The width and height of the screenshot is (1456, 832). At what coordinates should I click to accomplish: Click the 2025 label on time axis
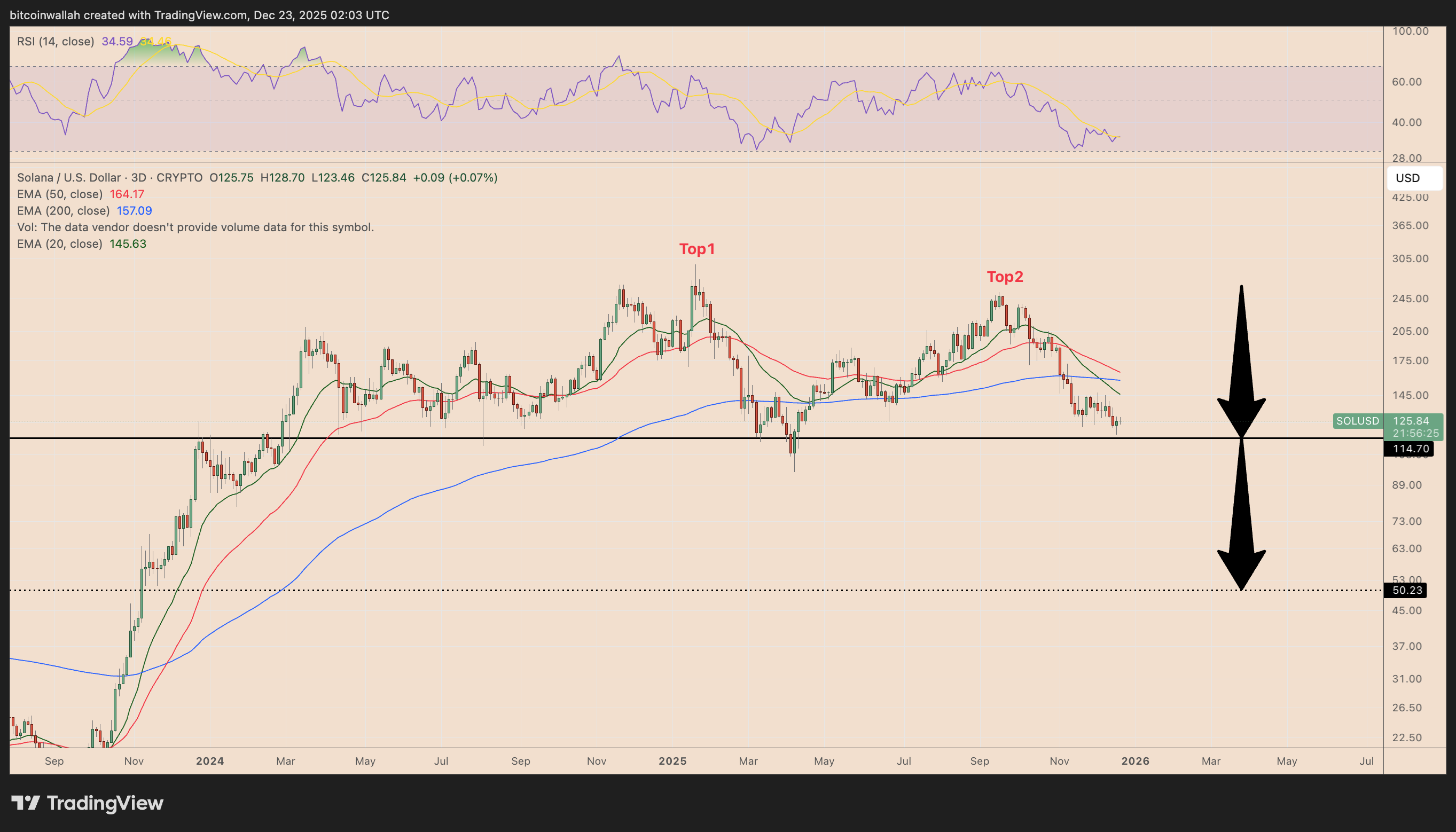[672, 761]
